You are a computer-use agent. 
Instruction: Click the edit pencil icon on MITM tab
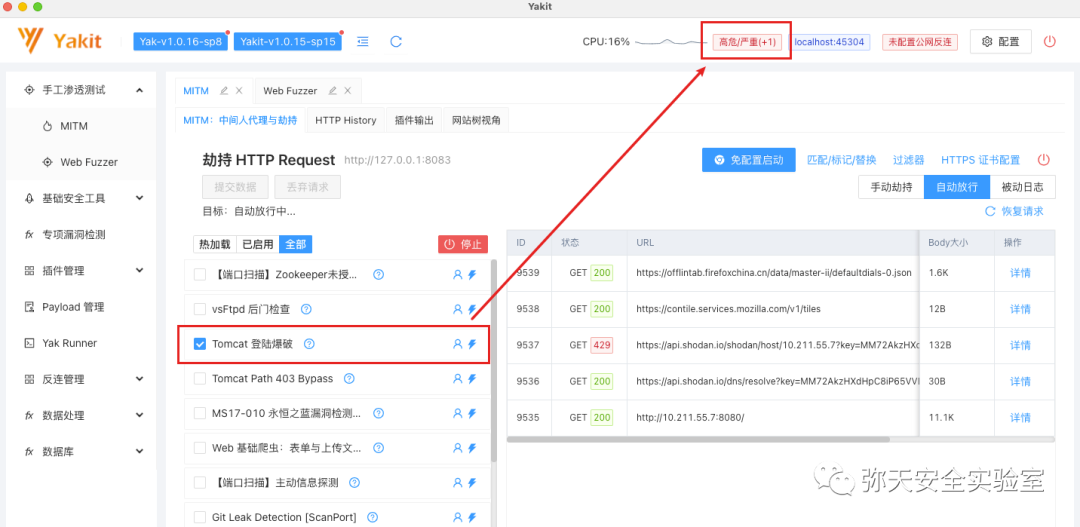pos(224,90)
